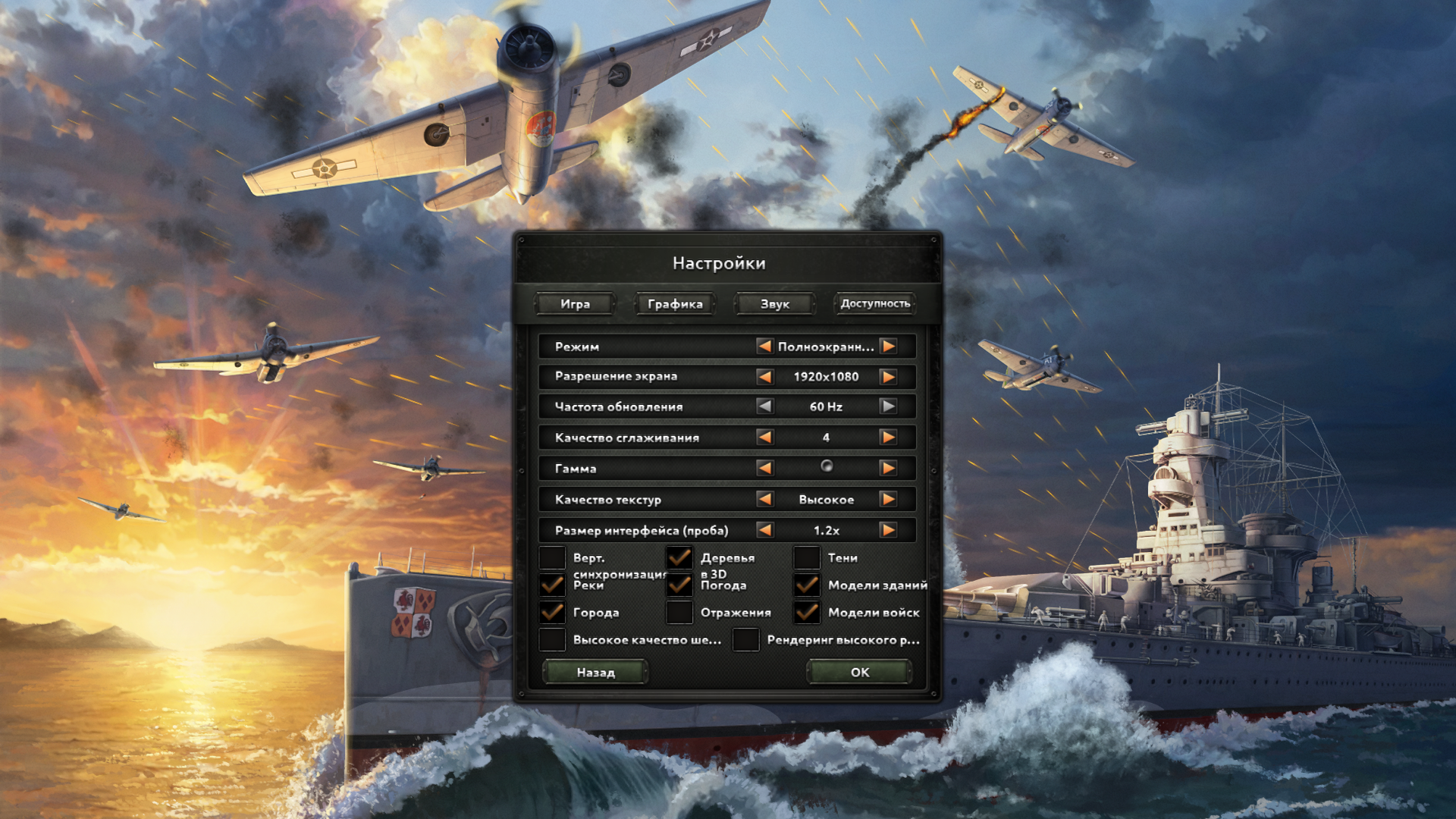Screen dimensions: 1456x819
Task: Click the Гамма slider knob
Action: [x=827, y=466]
